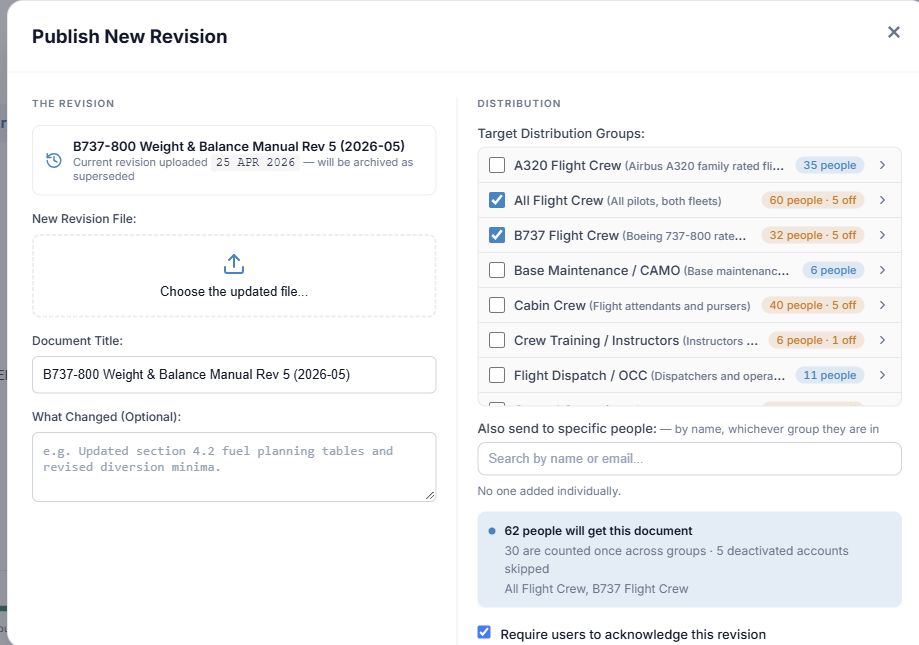The image size is (919, 645).
Task: Click '62 people will get this document' summary
Action: [598, 531]
